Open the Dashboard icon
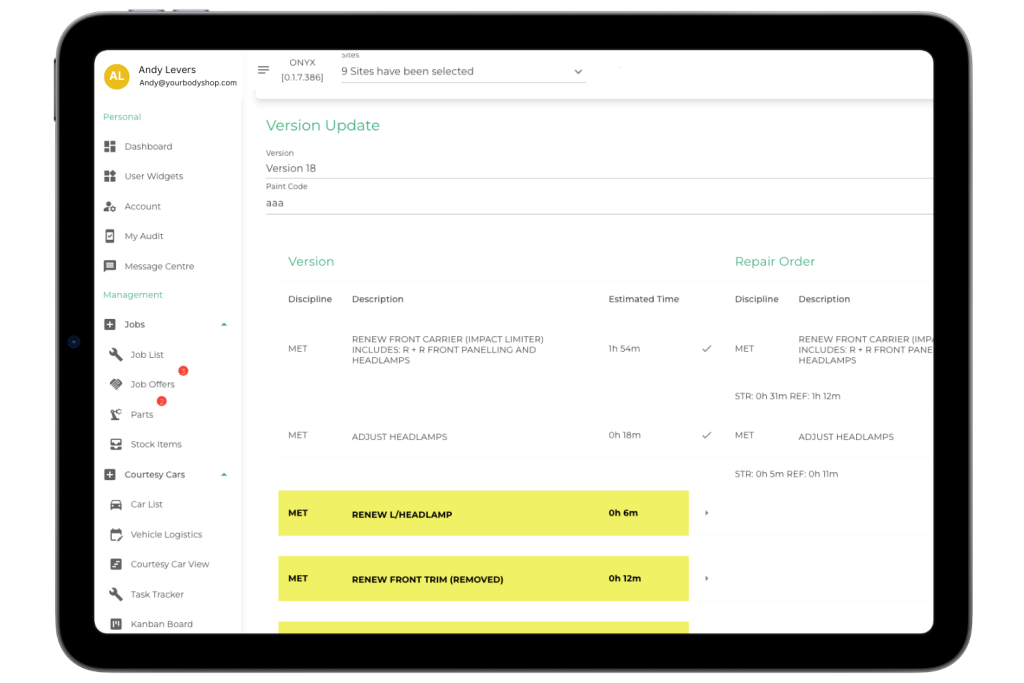1024x683 pixels. coord(110,146)
